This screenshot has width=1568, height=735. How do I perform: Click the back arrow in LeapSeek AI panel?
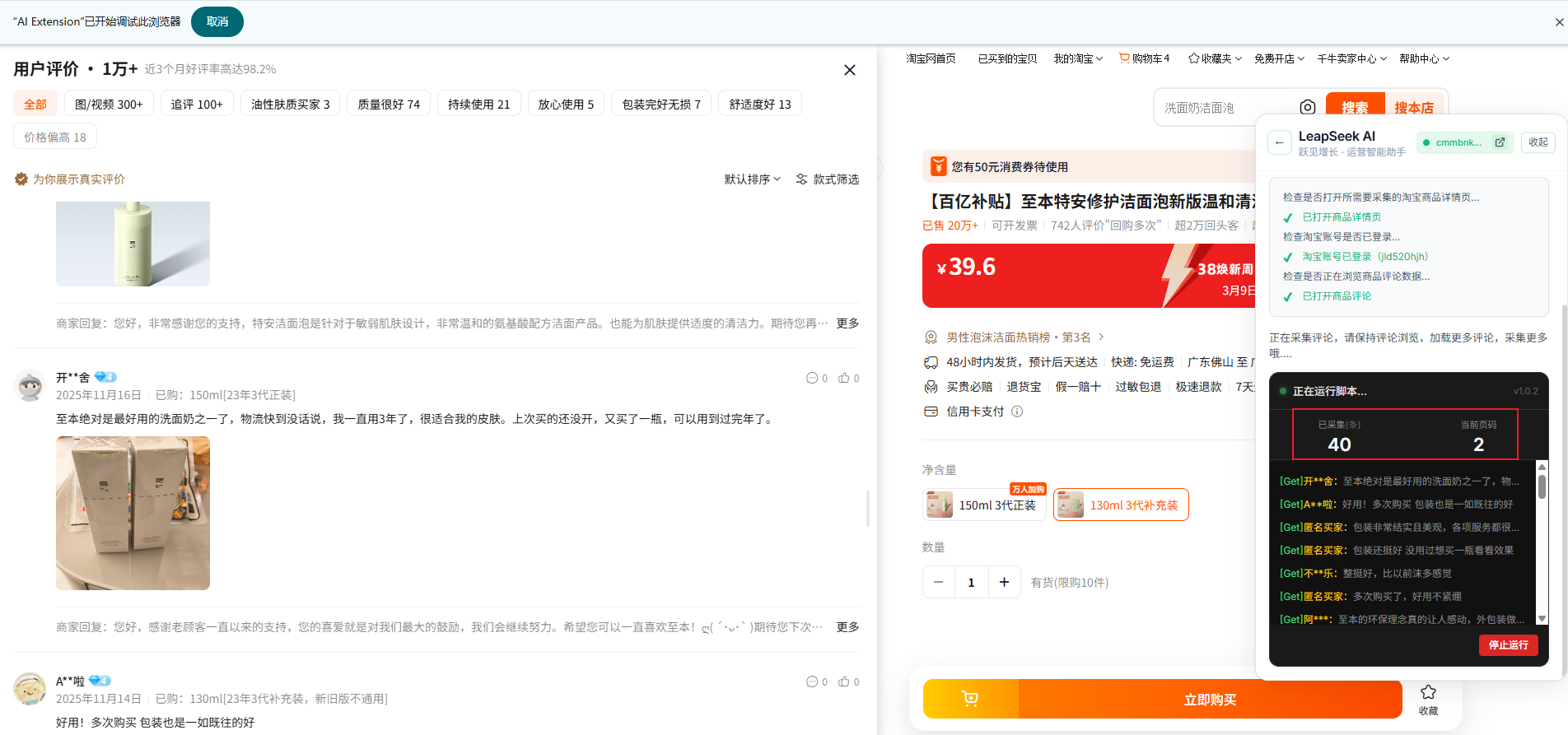(x=1279, y=142)
